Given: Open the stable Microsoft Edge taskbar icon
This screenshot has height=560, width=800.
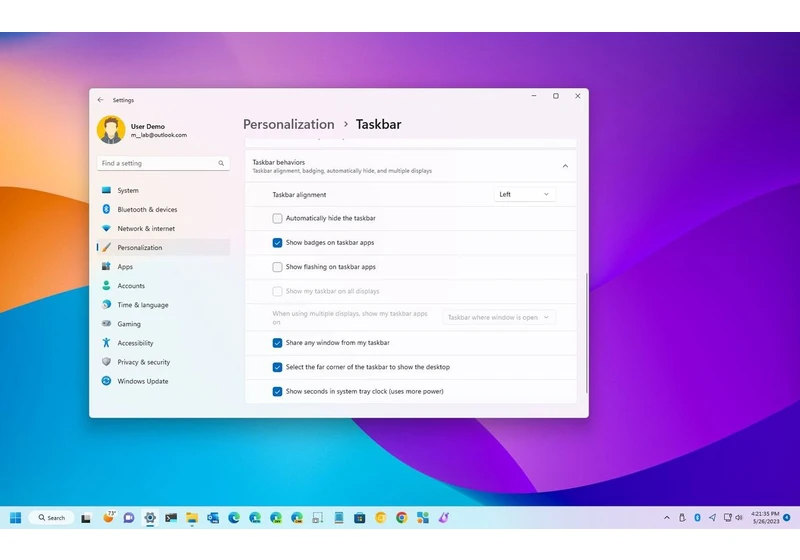Looking at the screenshot, I should (x=234, y=518).
